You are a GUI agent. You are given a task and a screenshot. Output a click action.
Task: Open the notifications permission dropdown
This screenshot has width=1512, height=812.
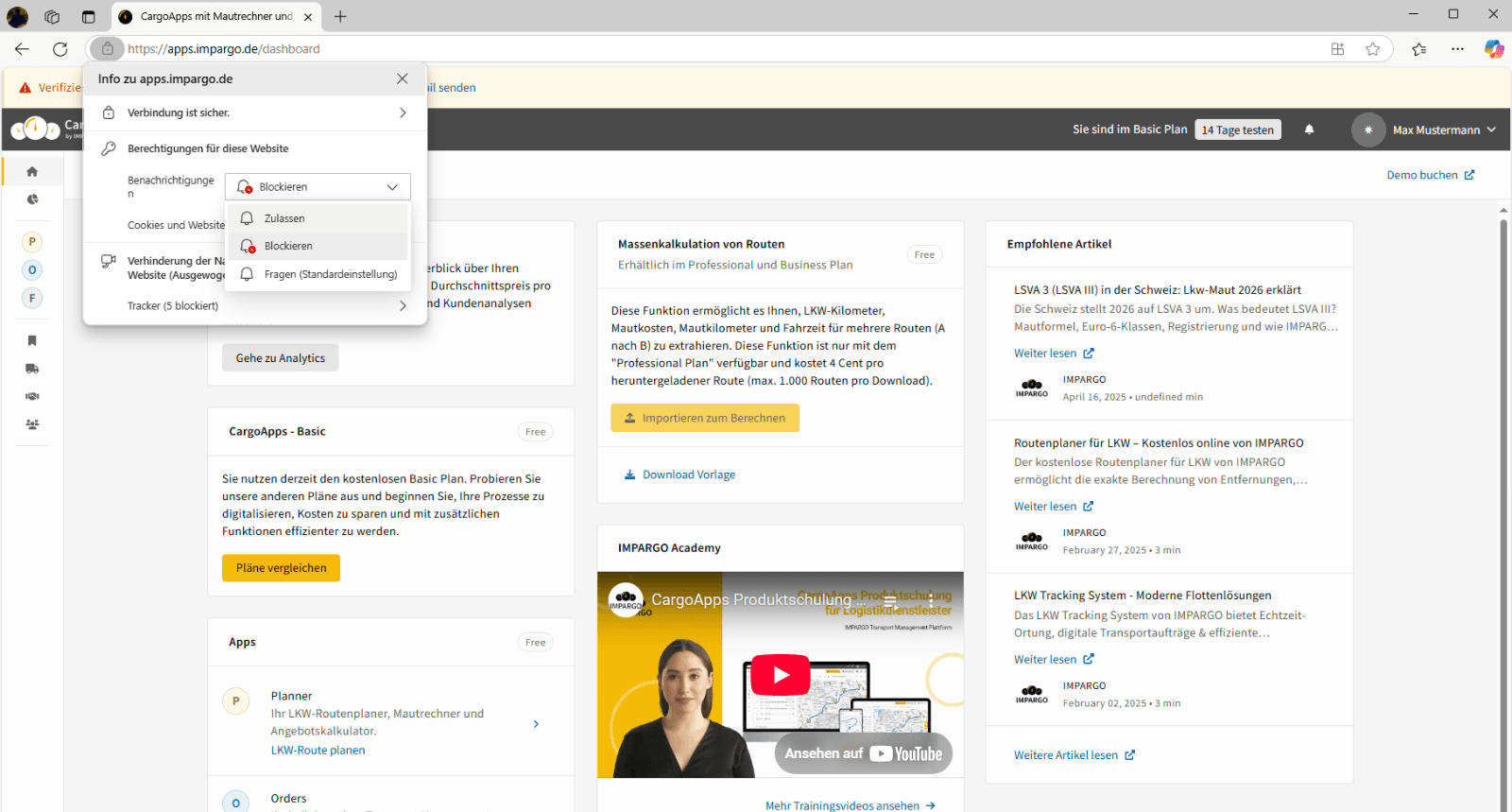click(318, 187)
